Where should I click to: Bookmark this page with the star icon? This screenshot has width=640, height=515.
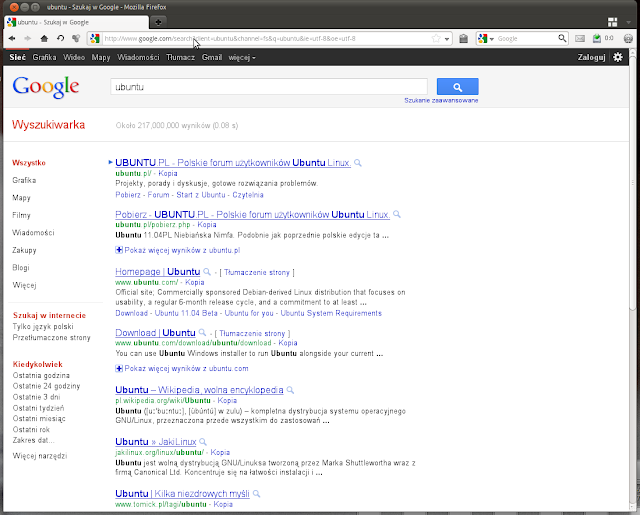(x=436, y=38)
